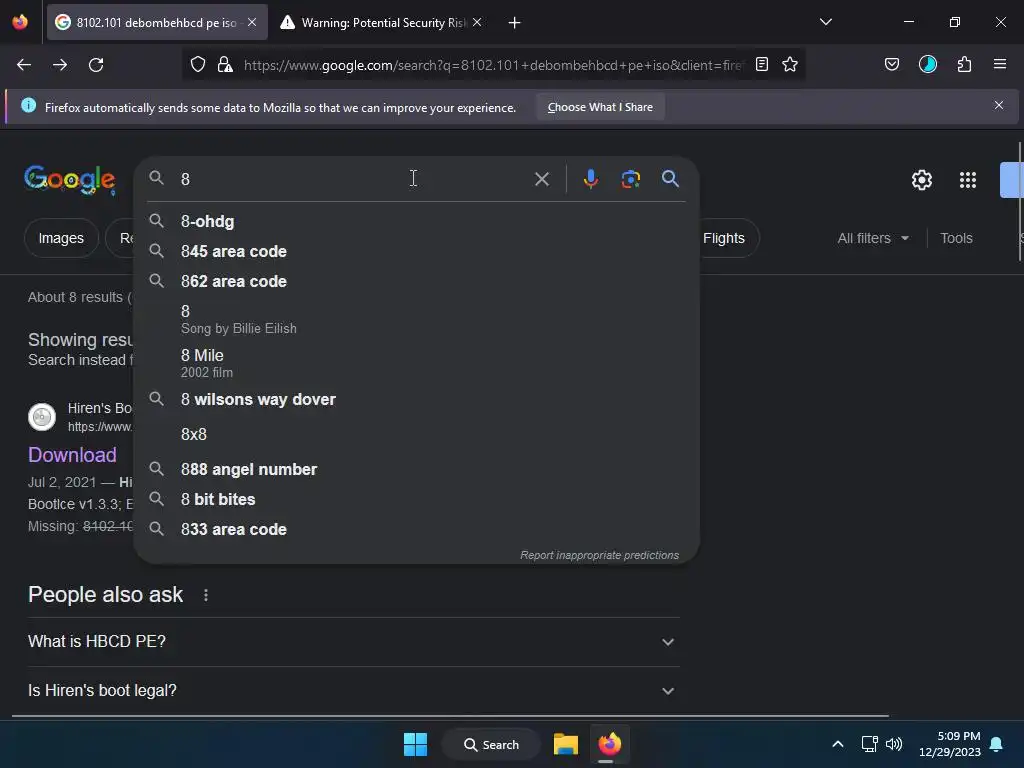Search by image with Google Lens
The image size is (1024, 768).
pos(630,179)
